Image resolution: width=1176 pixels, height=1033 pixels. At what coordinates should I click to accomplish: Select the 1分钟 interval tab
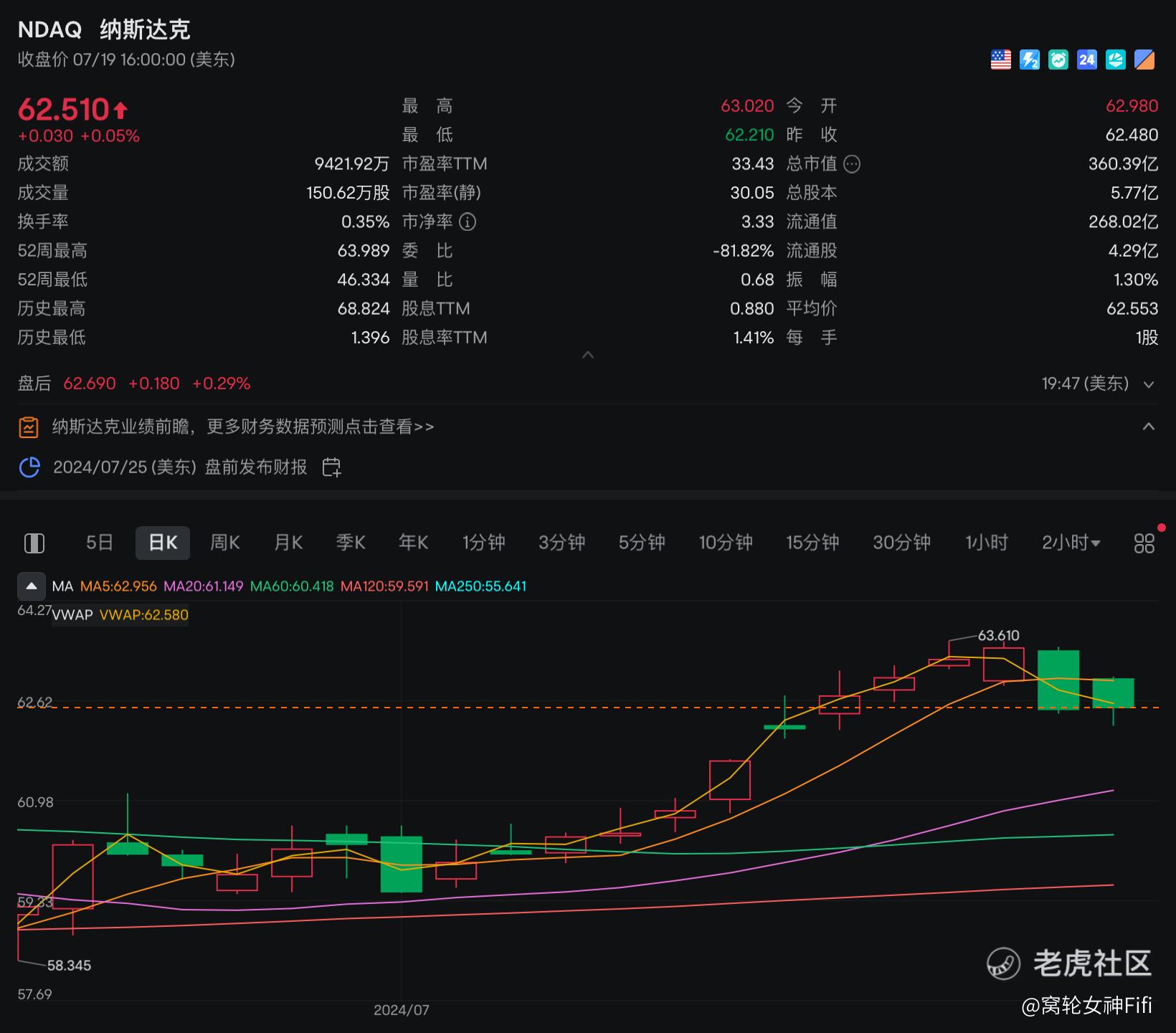tap(484, 543)
